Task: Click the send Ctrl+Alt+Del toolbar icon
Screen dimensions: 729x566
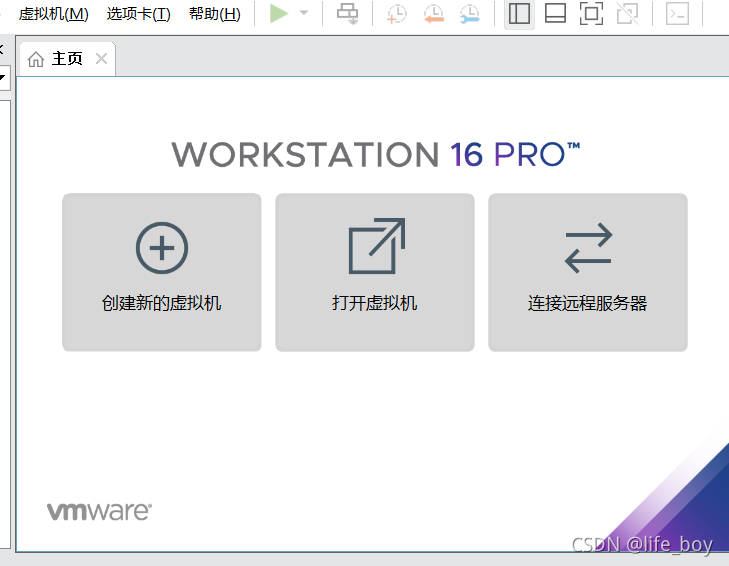Action: point(347,13)
